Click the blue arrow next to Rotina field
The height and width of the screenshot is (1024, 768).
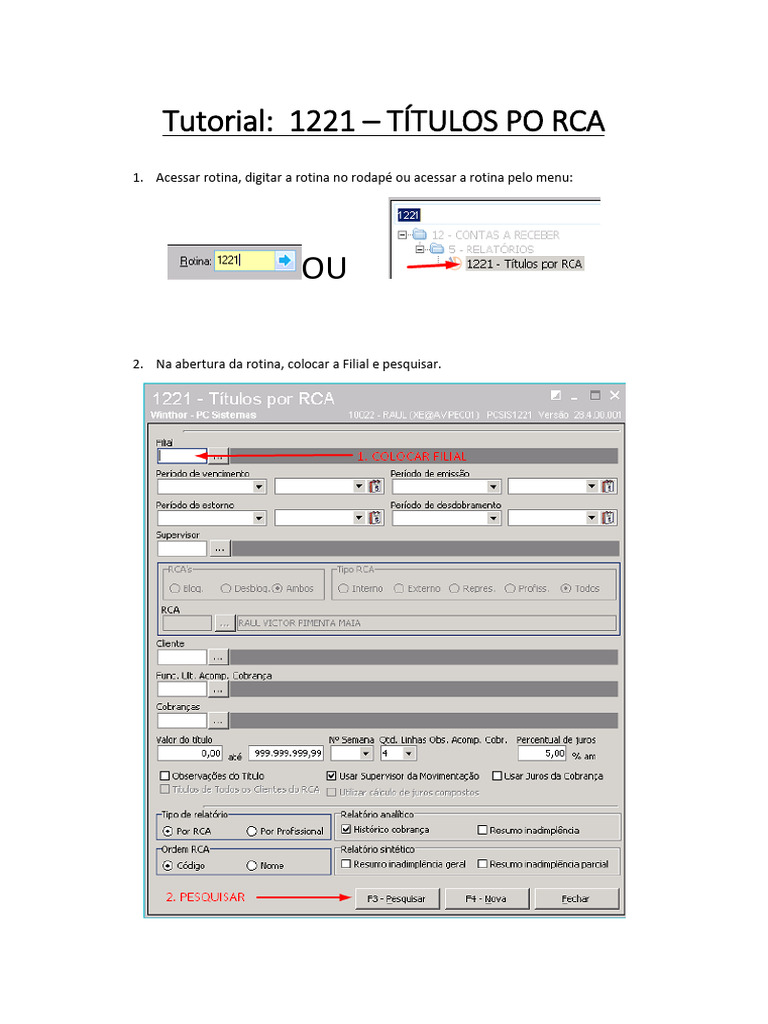pos(285,261)
